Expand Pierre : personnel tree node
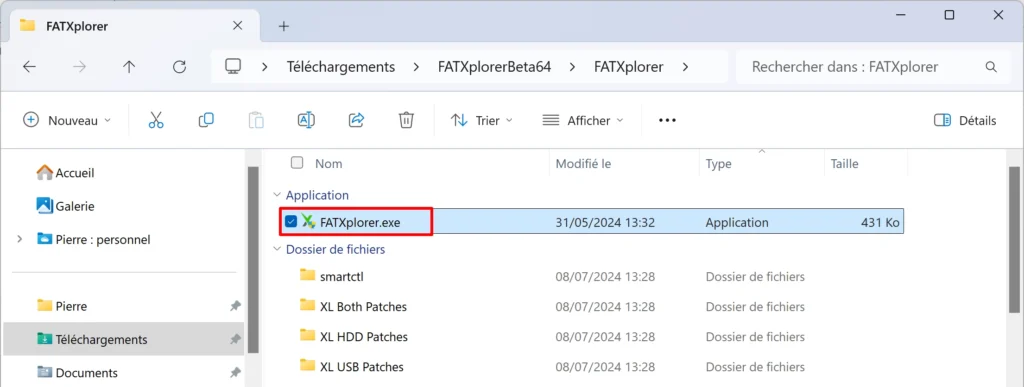The width and height of the screenshot is (1024, 387). coord(20,240)
